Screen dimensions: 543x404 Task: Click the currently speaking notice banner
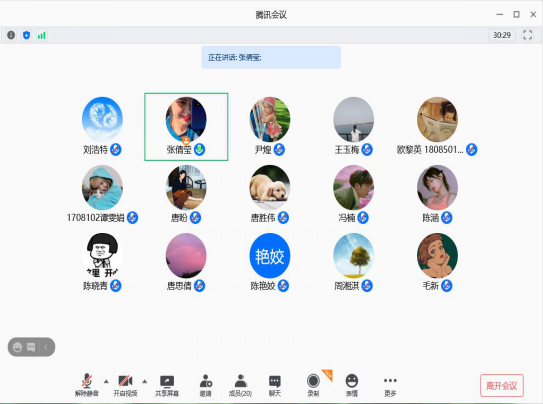click(x=271, y=57)
